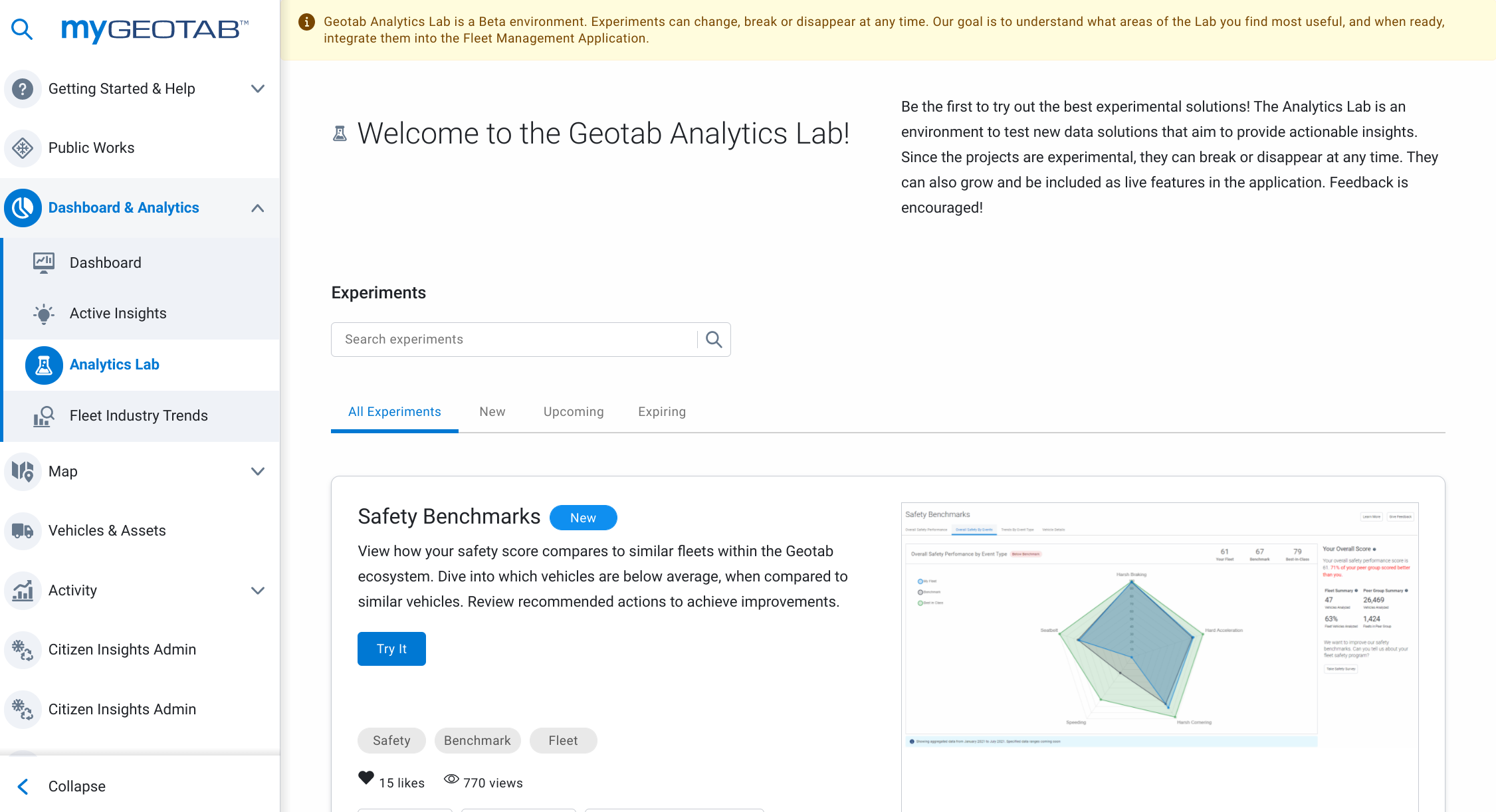Click the first Citizen Insights Admin icon
1496x812 pixels.
click(x=23, y=650)
